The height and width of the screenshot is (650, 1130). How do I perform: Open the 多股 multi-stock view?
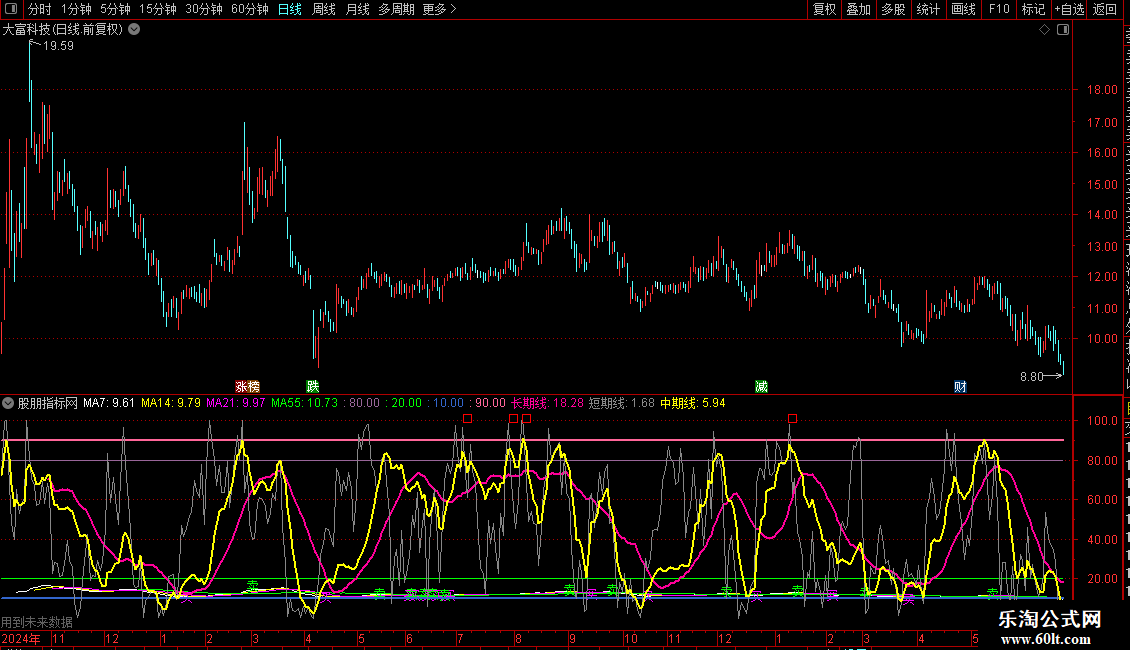(893, 9)
